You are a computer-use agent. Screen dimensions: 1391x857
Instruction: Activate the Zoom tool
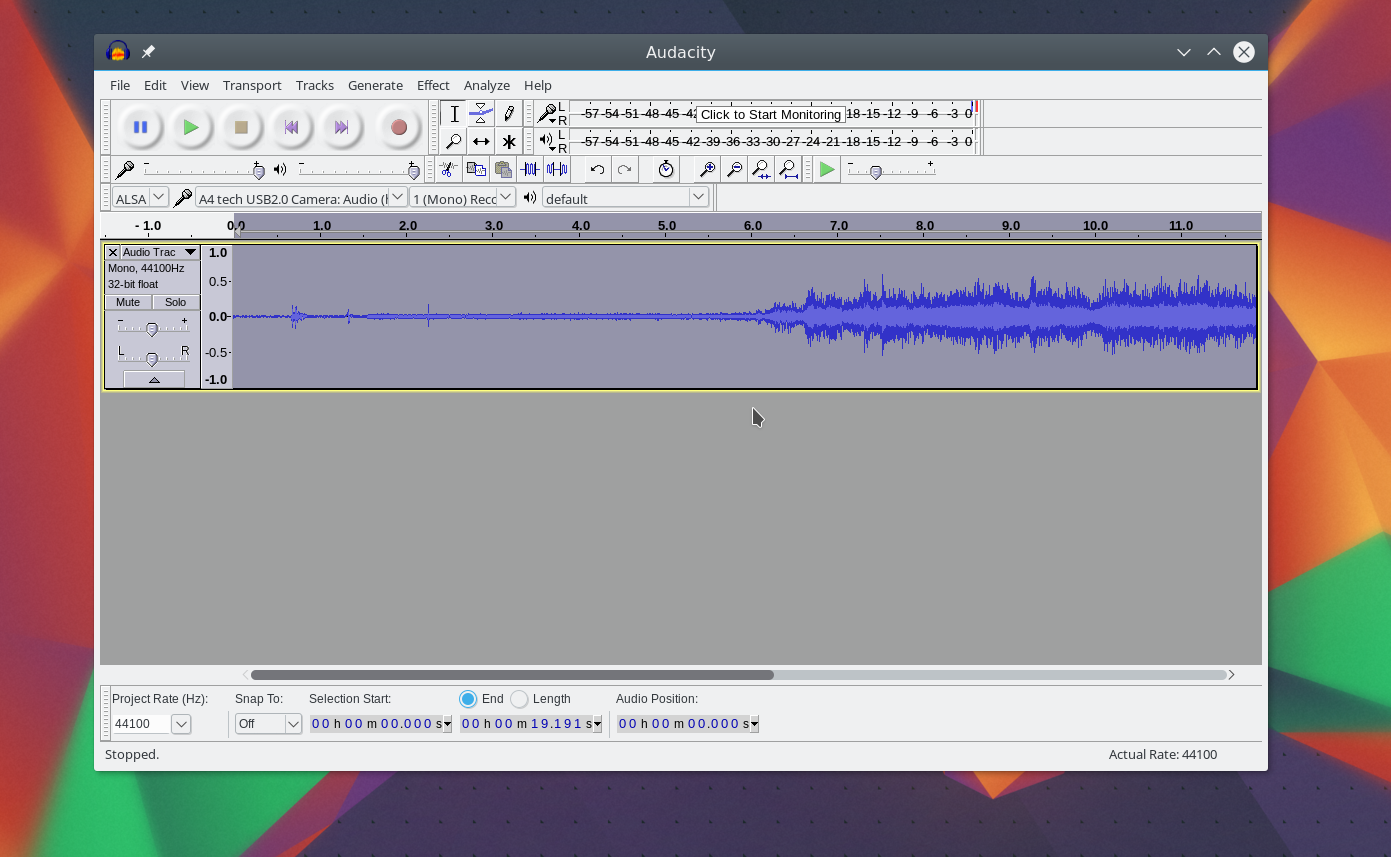tap(455, 141)
